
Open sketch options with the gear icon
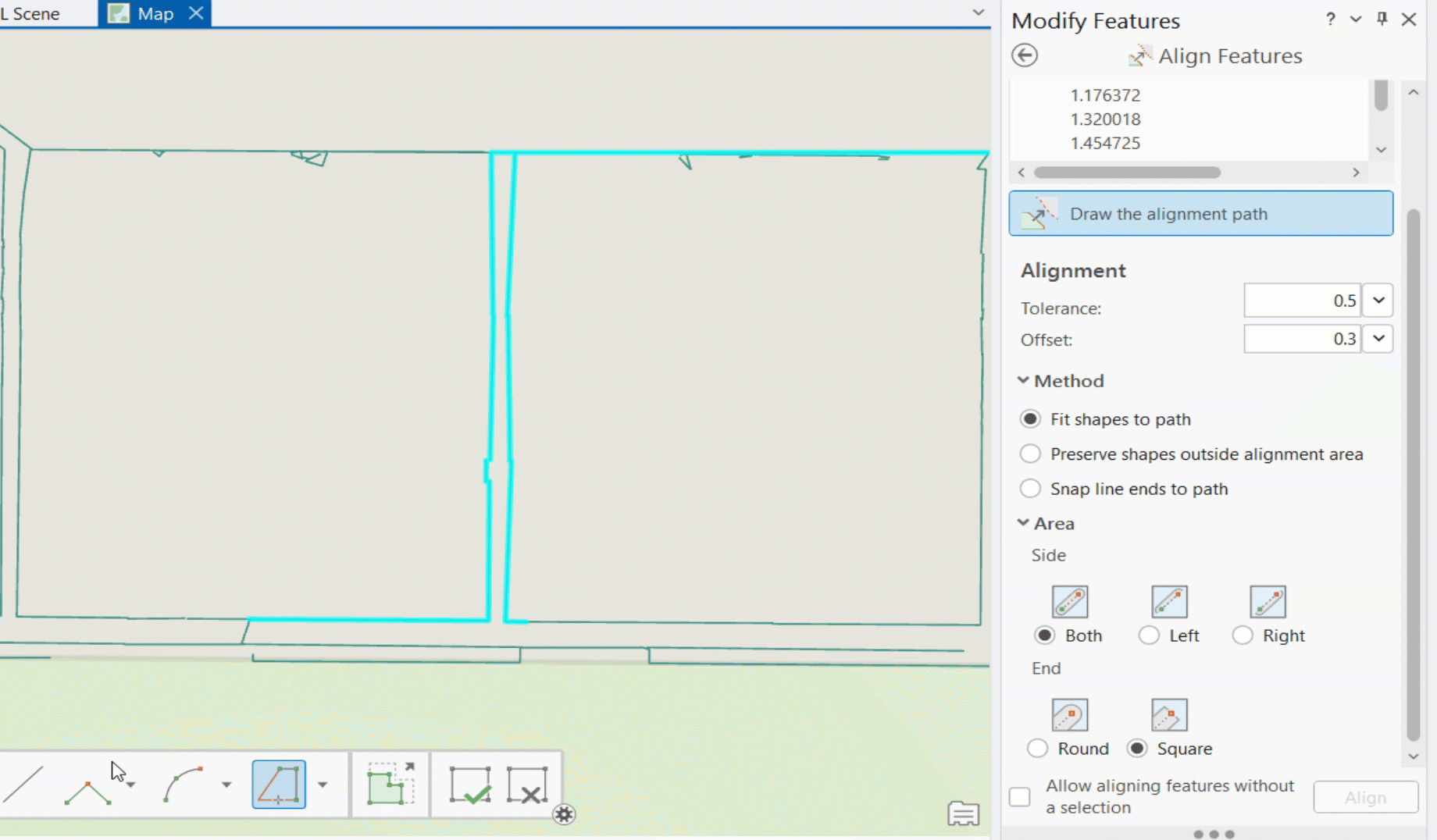tap(565, 814)
